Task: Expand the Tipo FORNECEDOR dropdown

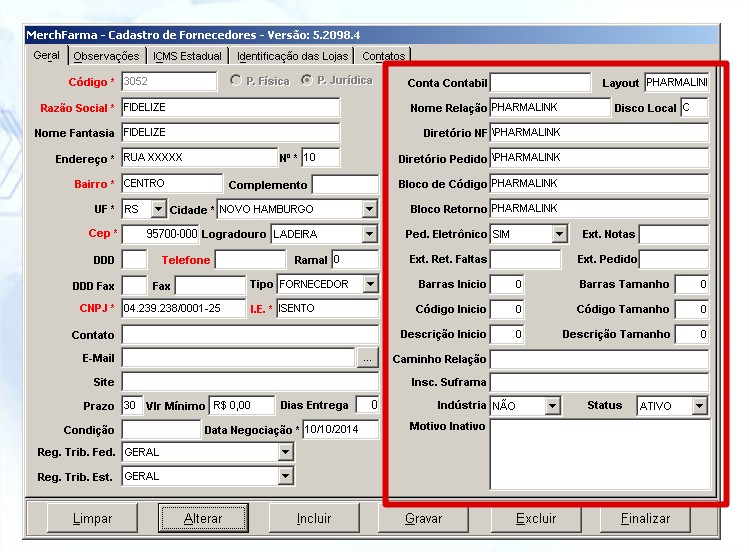Action: click(x=370, y=284)
